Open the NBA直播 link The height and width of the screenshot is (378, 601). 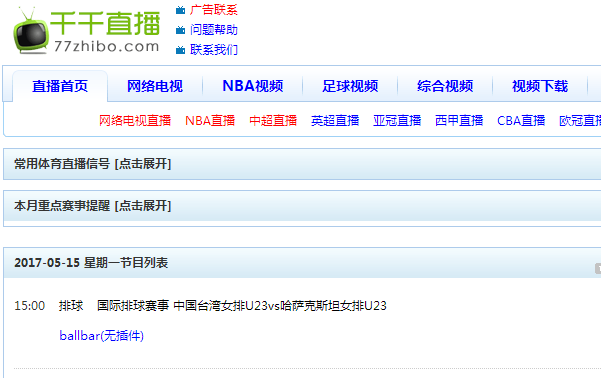pyautogui.click(x=210, y=121)
